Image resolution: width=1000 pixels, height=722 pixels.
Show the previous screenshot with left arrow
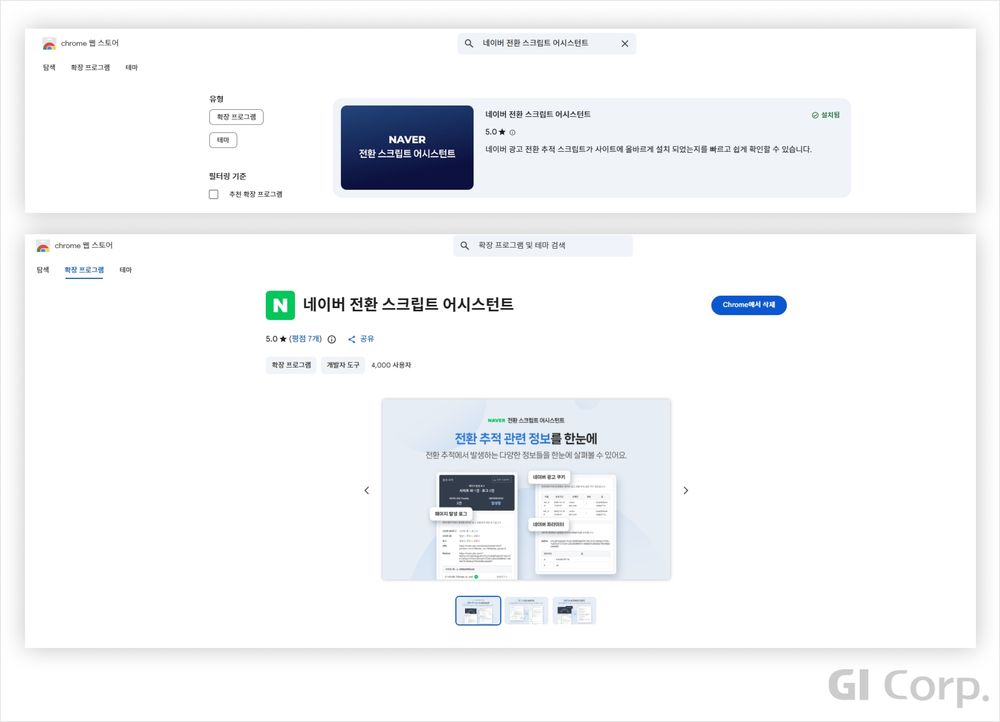click(x=367, y=490)
